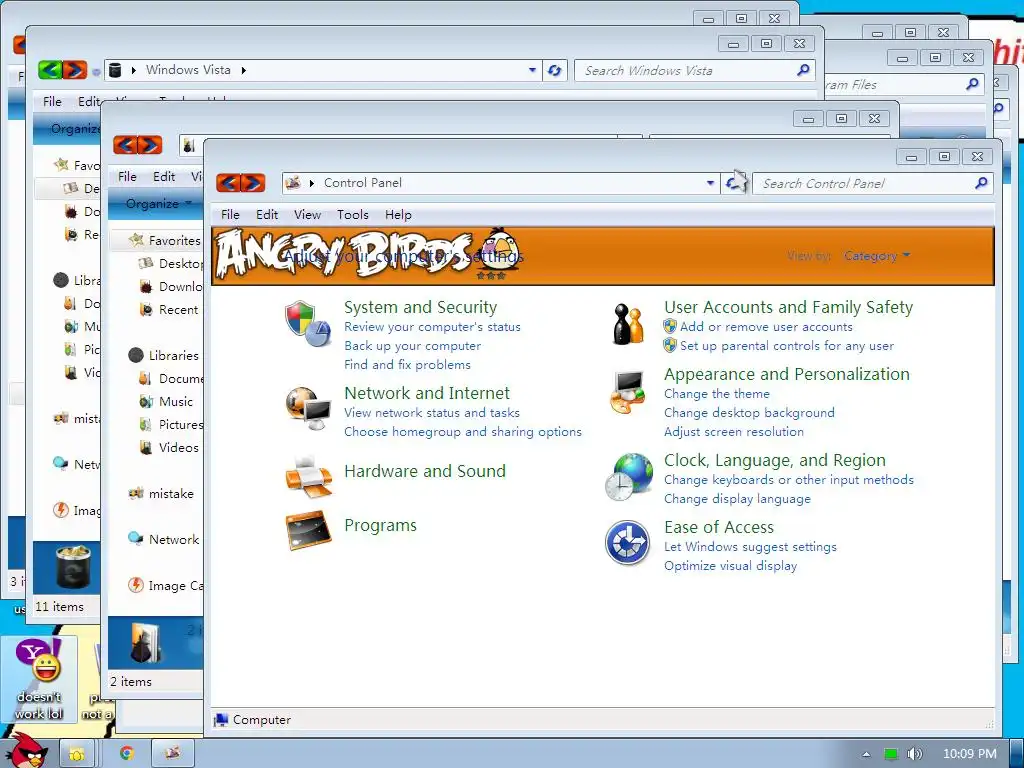Click the Angry Birds red bird Start button
The height and width of the screenshot is (768, 1024).
(x=26, y=751)
